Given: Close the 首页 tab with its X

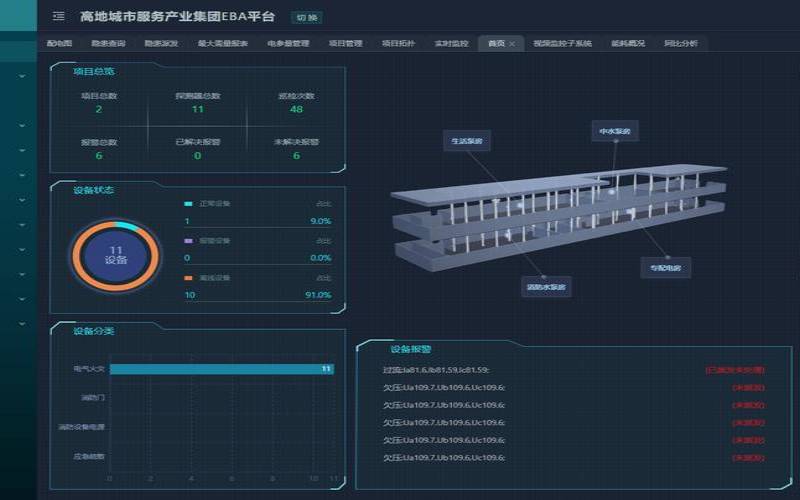Looking at the screenshot, I should point(512,44).
